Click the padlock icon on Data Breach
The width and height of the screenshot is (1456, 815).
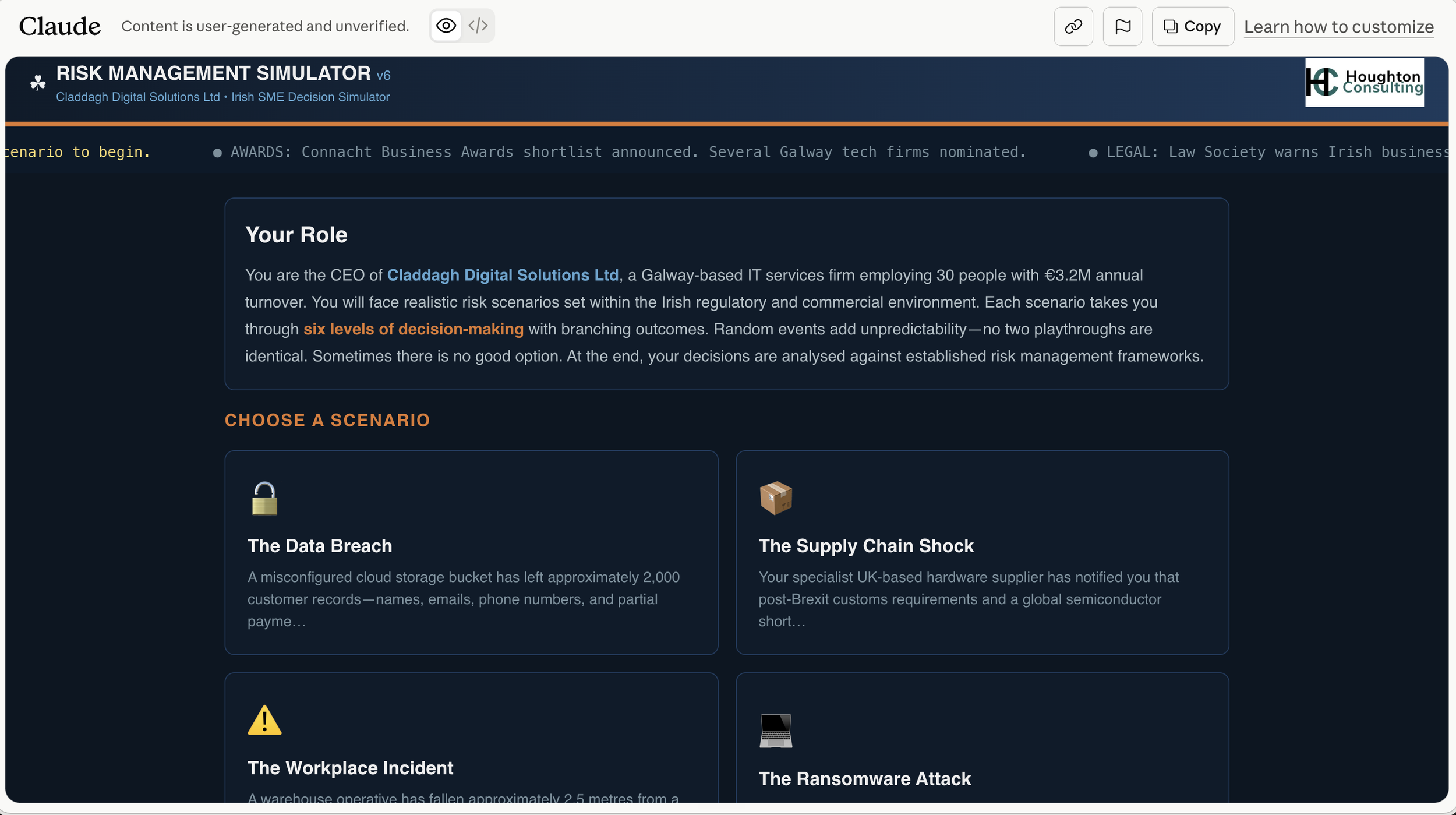[264, 498]
